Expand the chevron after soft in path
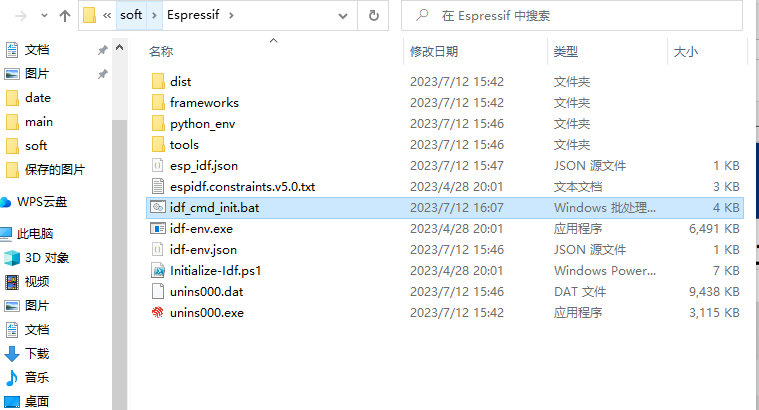The width and height of the screenshot is (759, 410). (154, 15)
